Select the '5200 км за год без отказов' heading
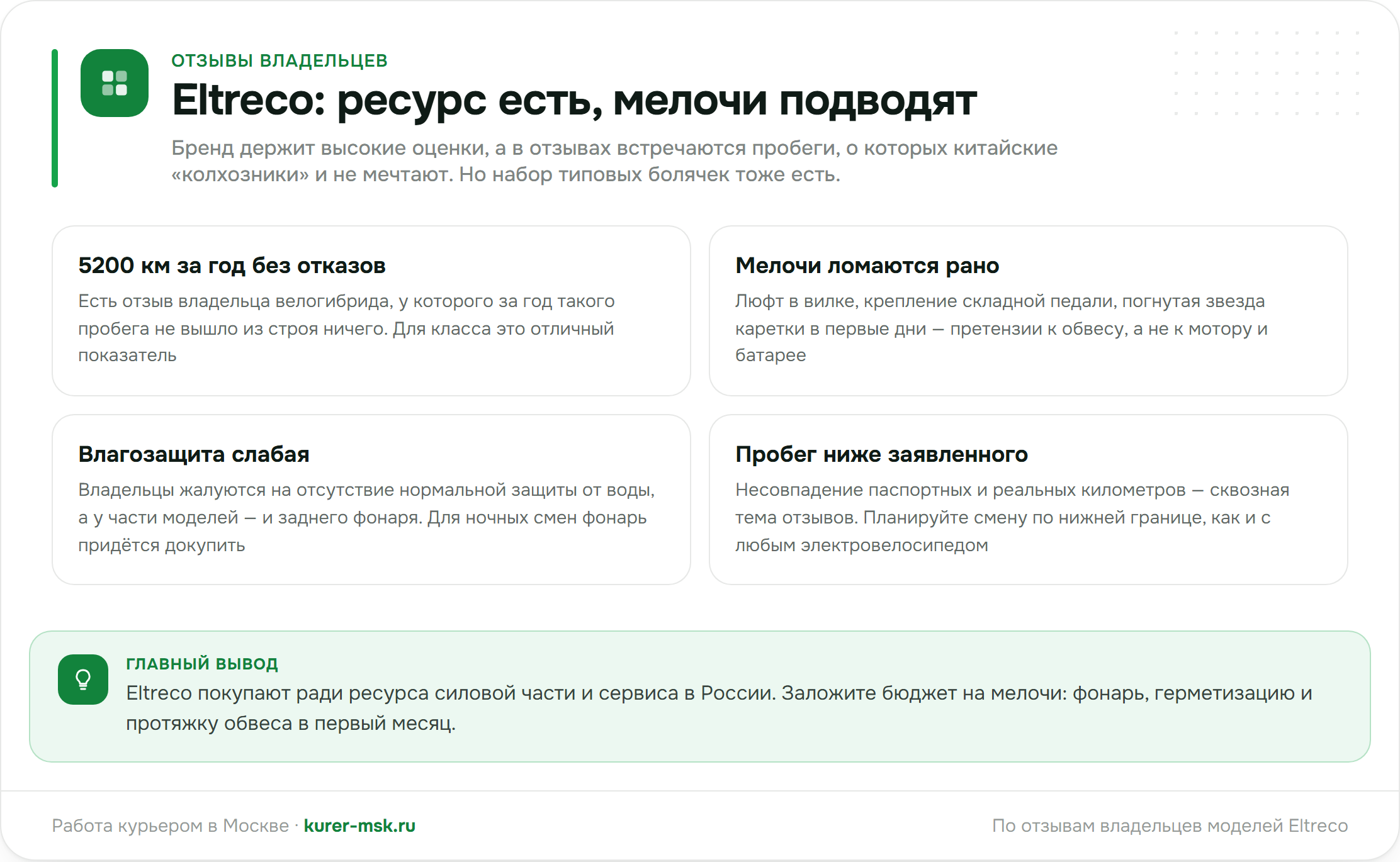The width and height of the screenshot is (1400, 862). point(232,266)
